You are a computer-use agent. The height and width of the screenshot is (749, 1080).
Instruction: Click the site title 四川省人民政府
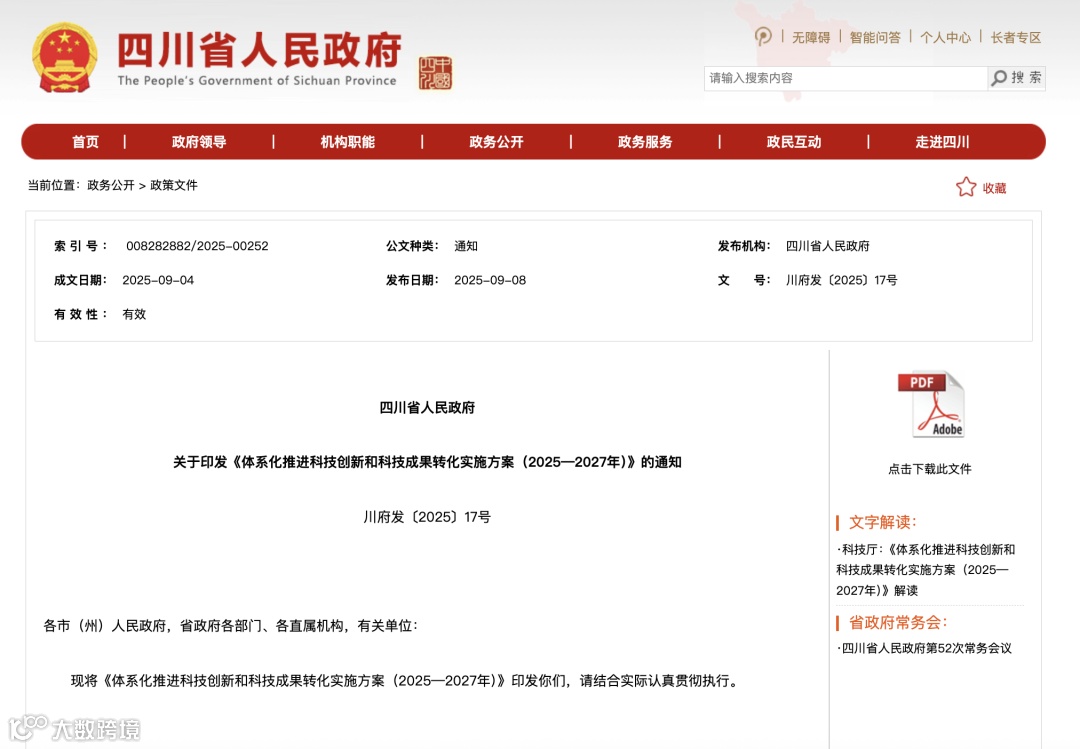pyautogui.click(x=259, y=50)
